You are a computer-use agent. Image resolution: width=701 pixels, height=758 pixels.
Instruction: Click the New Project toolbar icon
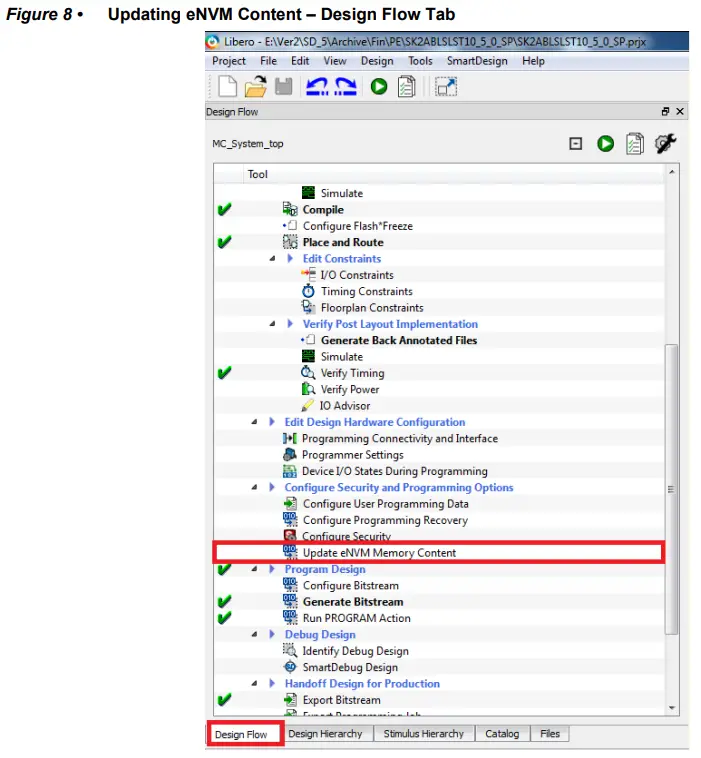[x=227, y=87]
